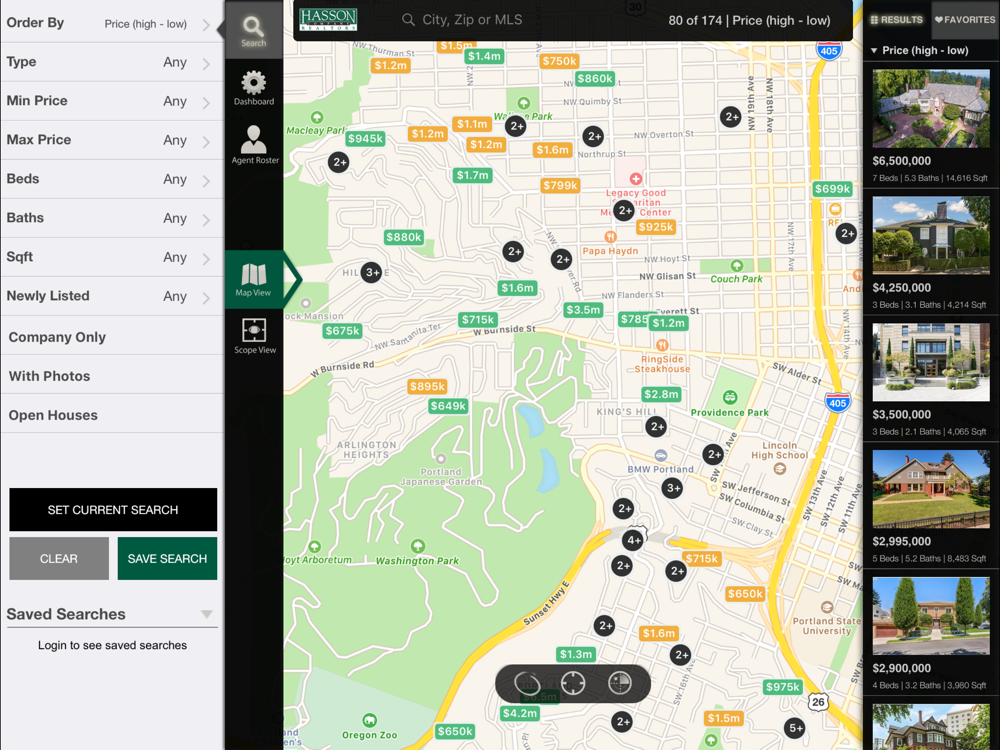
Task: Click the Save Search button
Action: coord(167,559)
